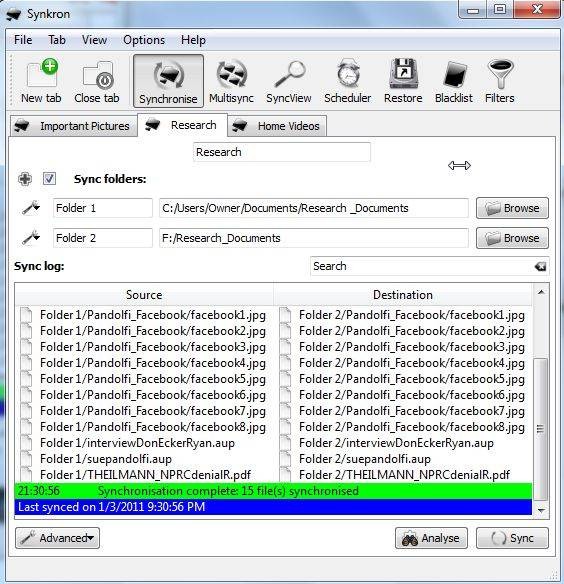Click the New tab toolbar icon
564x584 pixels.
[41, 81]
